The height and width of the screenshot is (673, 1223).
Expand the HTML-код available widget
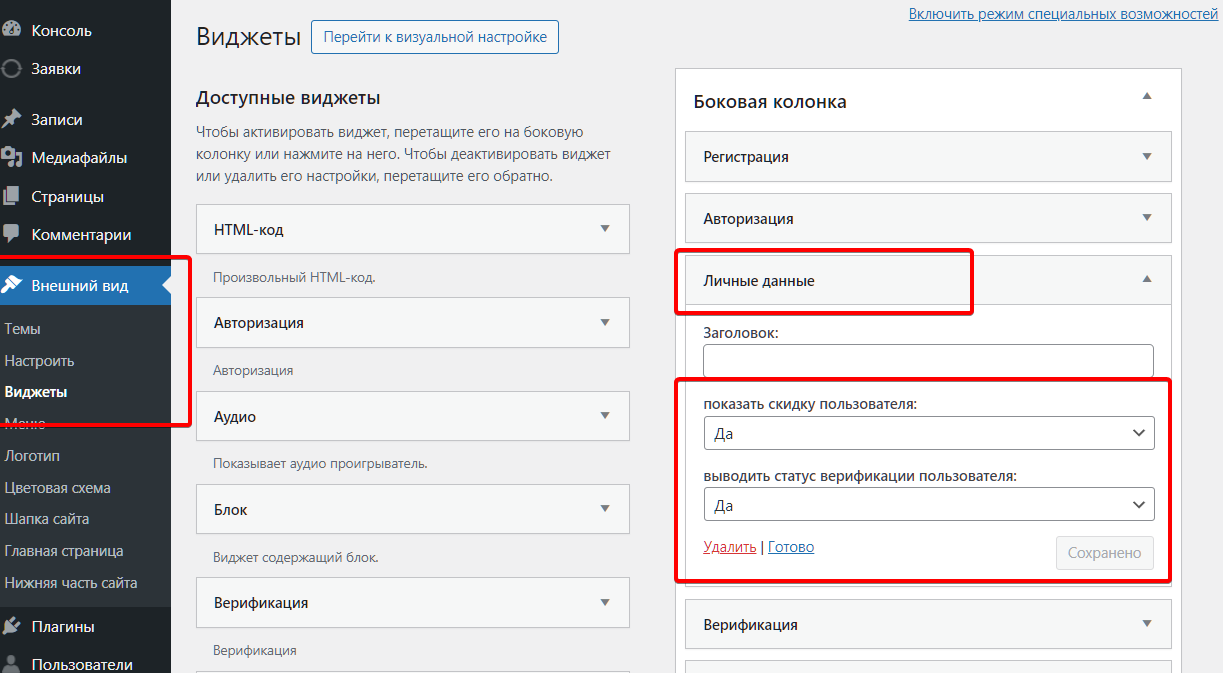point(604,229)
